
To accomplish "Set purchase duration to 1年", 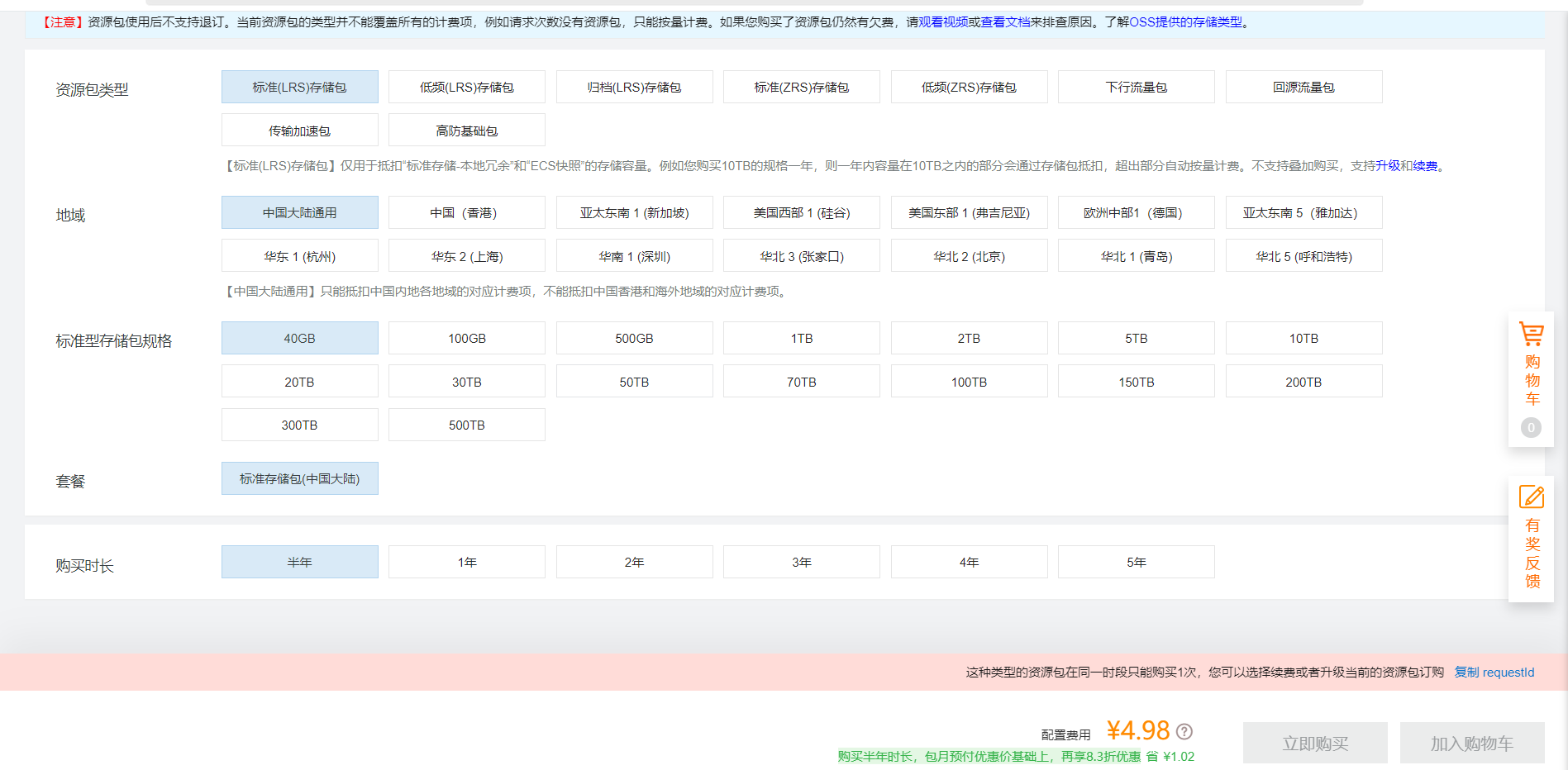I will [x=466, y=562].
